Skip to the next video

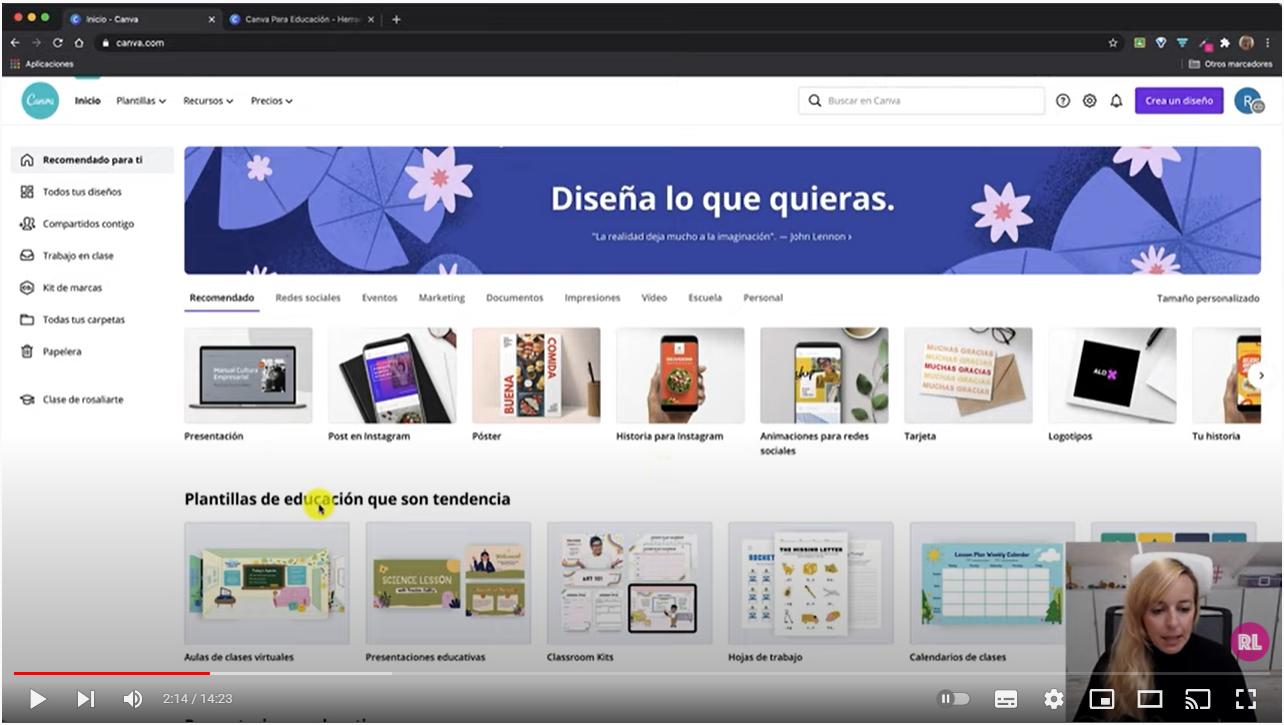86,699
